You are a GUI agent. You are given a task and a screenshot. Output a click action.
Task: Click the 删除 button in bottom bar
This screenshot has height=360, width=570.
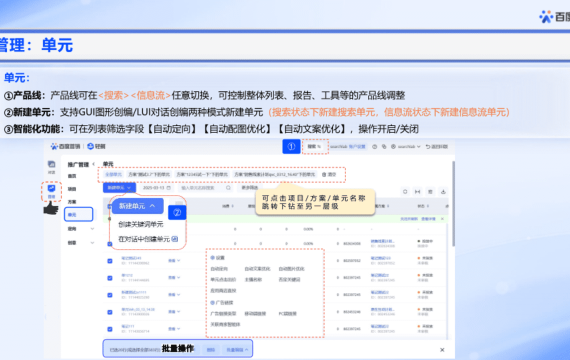[211, 350]
